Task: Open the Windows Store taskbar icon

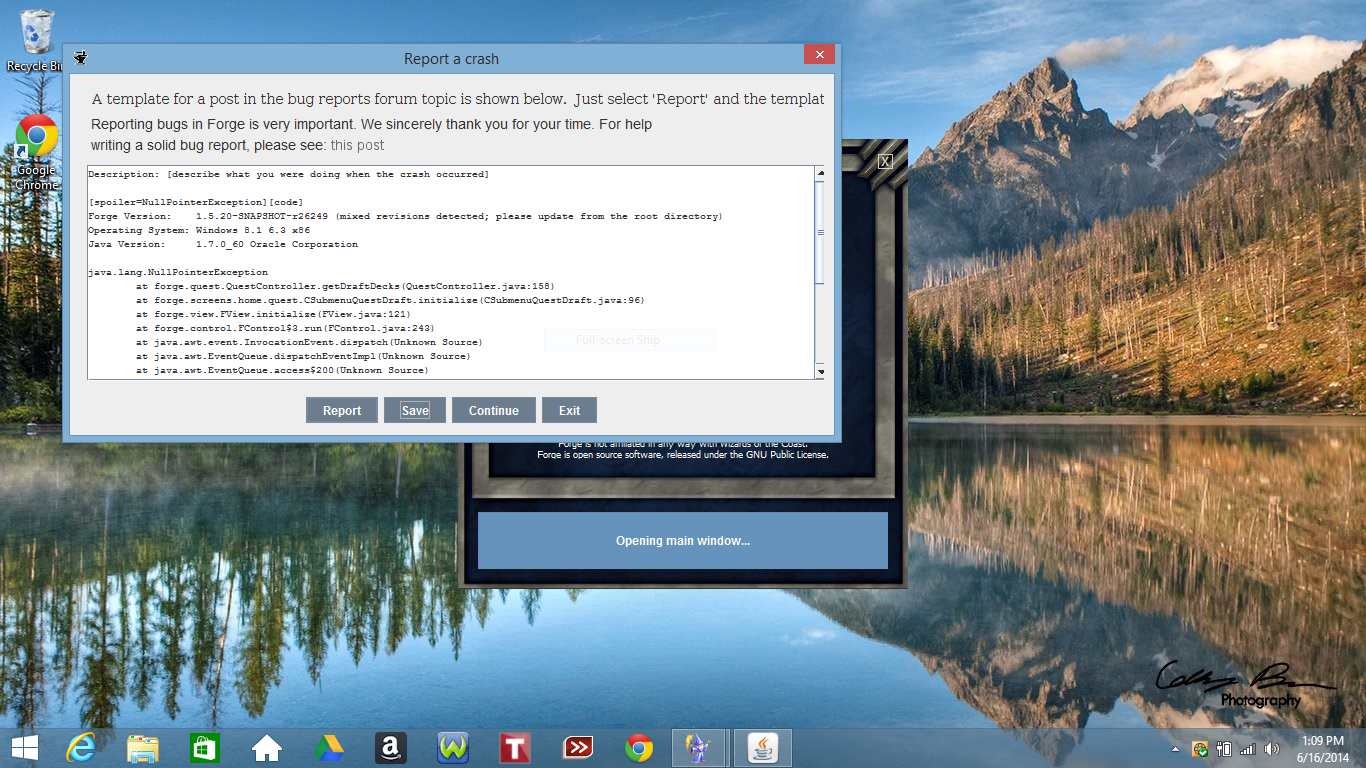Action: coord(205,748)
